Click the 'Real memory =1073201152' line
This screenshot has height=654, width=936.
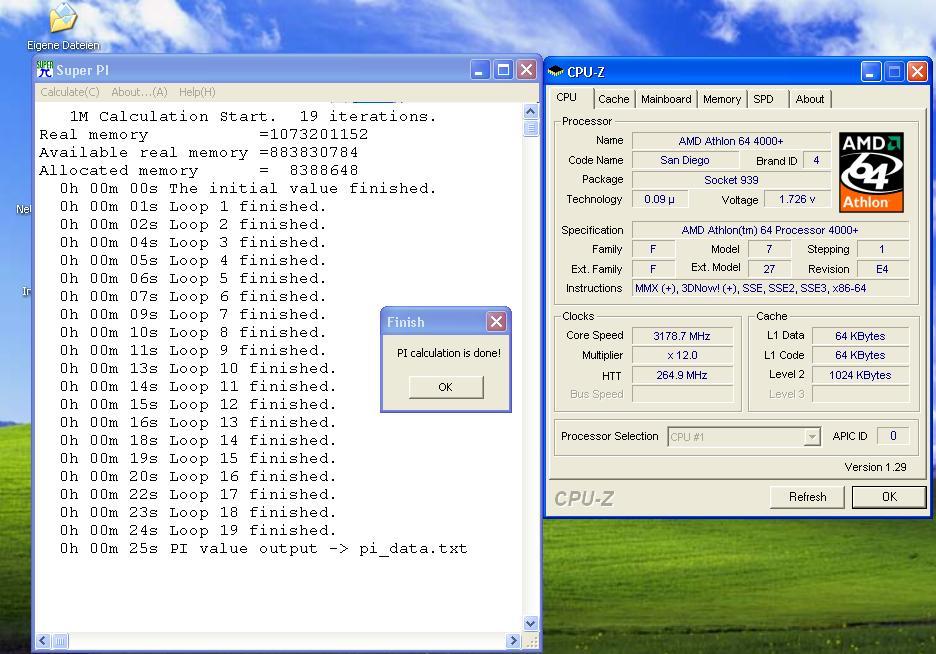tap(204, 134)
